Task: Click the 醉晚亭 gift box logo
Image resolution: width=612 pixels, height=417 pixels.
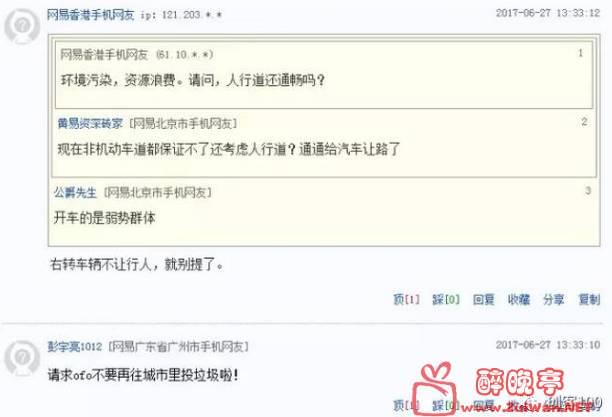Action: pyautogui.click(x=434, y=387)
